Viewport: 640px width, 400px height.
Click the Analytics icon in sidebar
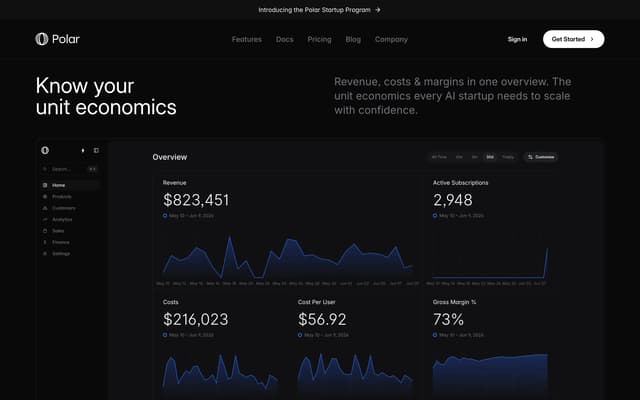click(x=45, y=220)
